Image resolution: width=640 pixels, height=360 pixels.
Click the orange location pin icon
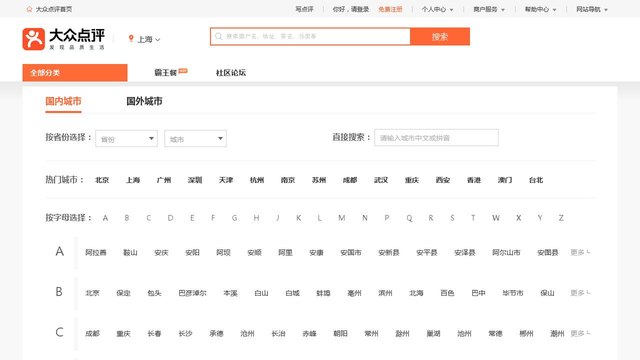(x=131, y=38)
